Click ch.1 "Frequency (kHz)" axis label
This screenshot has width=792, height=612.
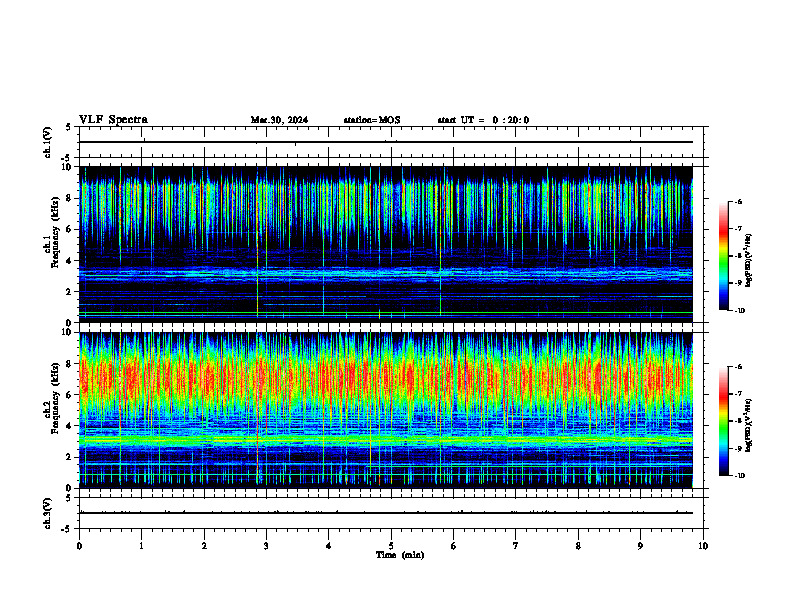click(55, 233)
